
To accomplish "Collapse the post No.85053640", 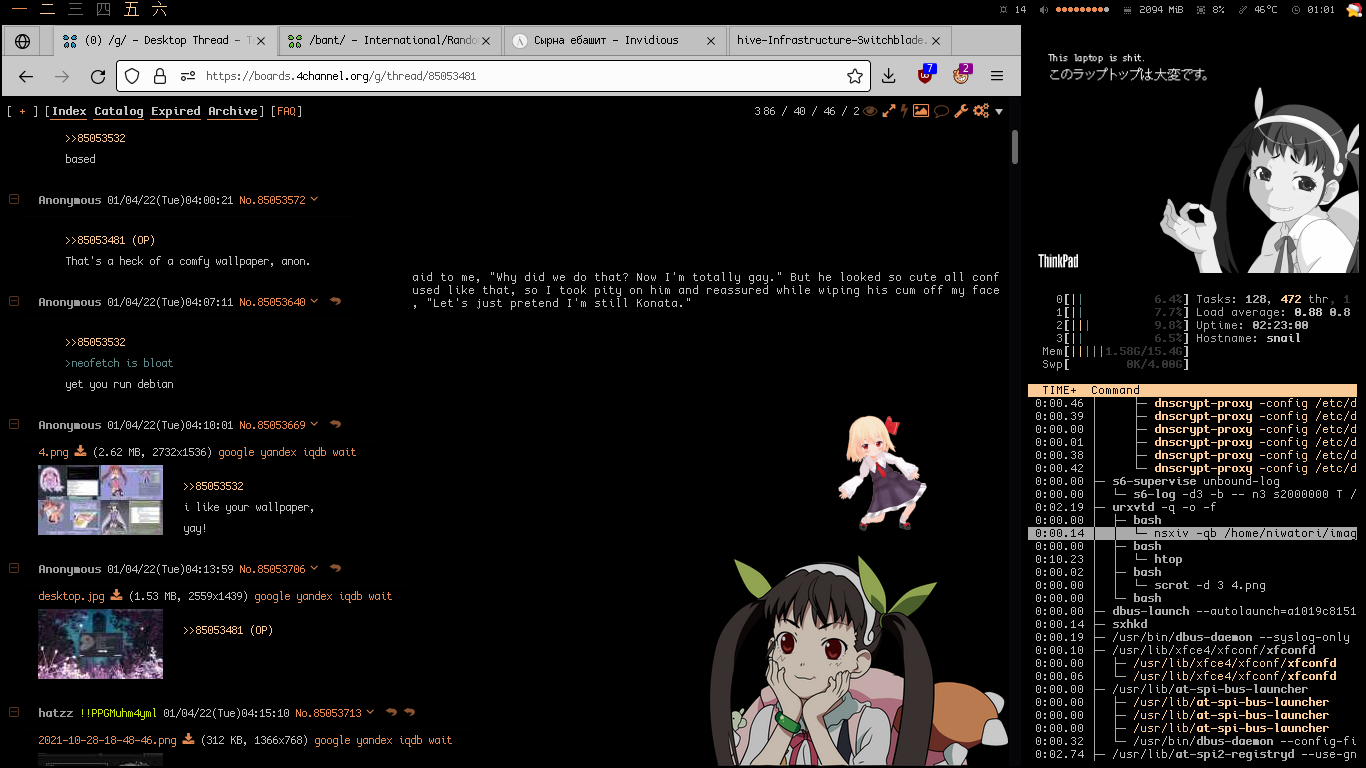I will click(14, 301).
